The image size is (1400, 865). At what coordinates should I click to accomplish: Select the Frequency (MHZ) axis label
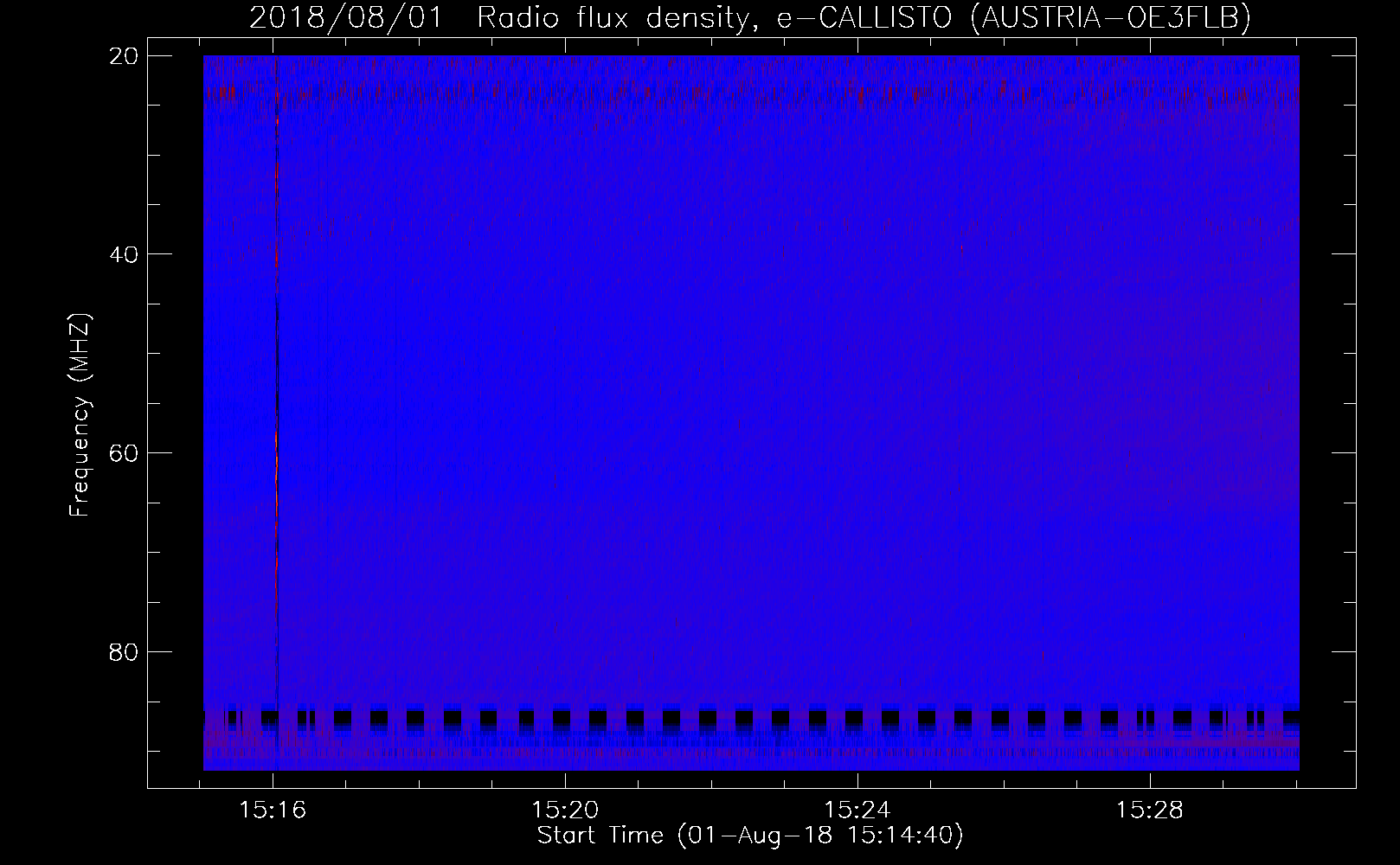80,415
